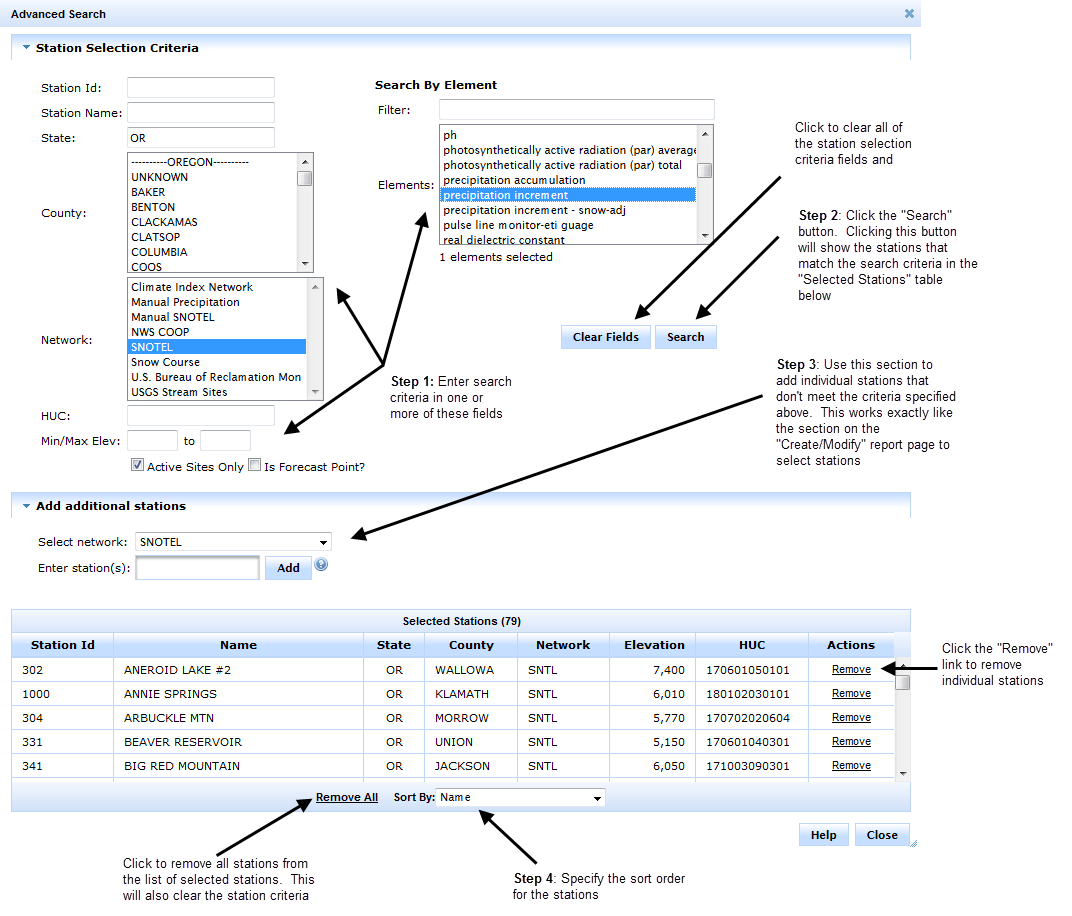Click the element Filter text box
Image resolution: width=1072 pixels, height=916 pixels.
tap(576, 109)
